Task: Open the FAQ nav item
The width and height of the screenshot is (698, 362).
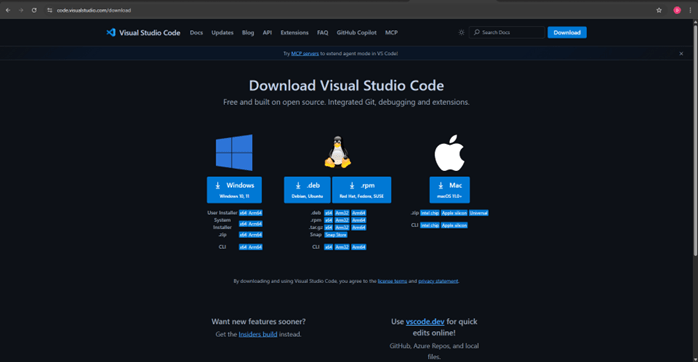Action: click(x=322, y=33)
